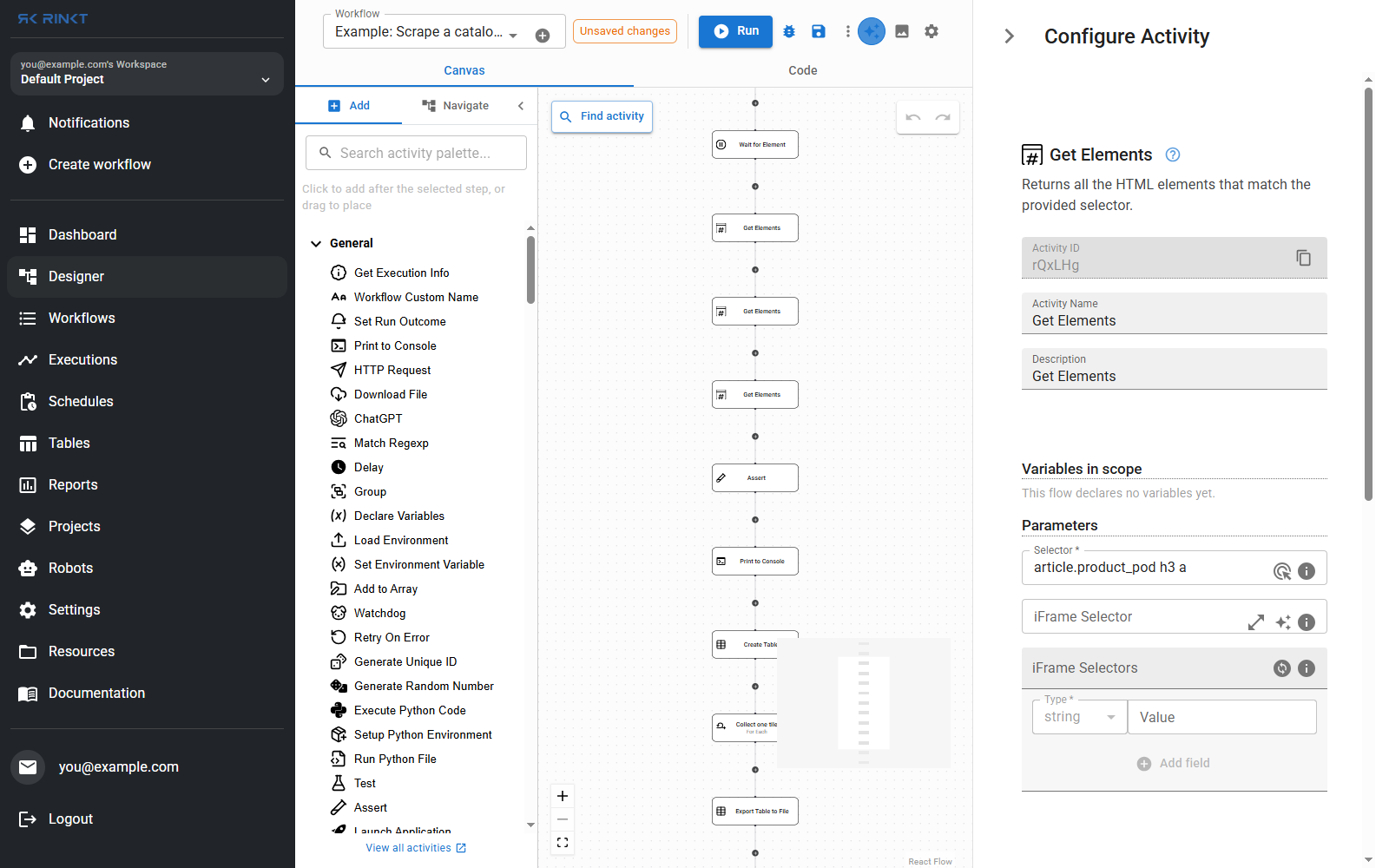Screen dimensions: 1389x868
Task: Open the Type string dropdown
Action: (x=1079, y=717)
